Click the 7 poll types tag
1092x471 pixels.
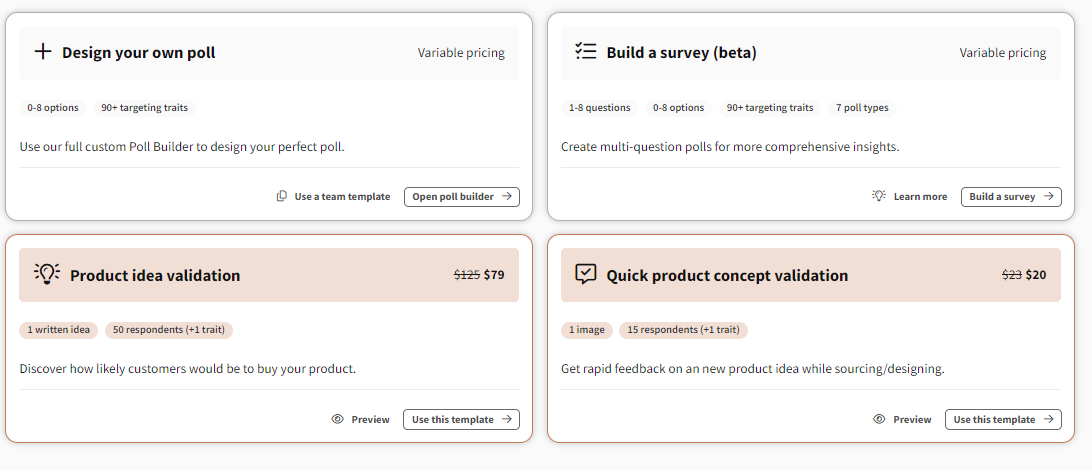click(x=862, y=108)
